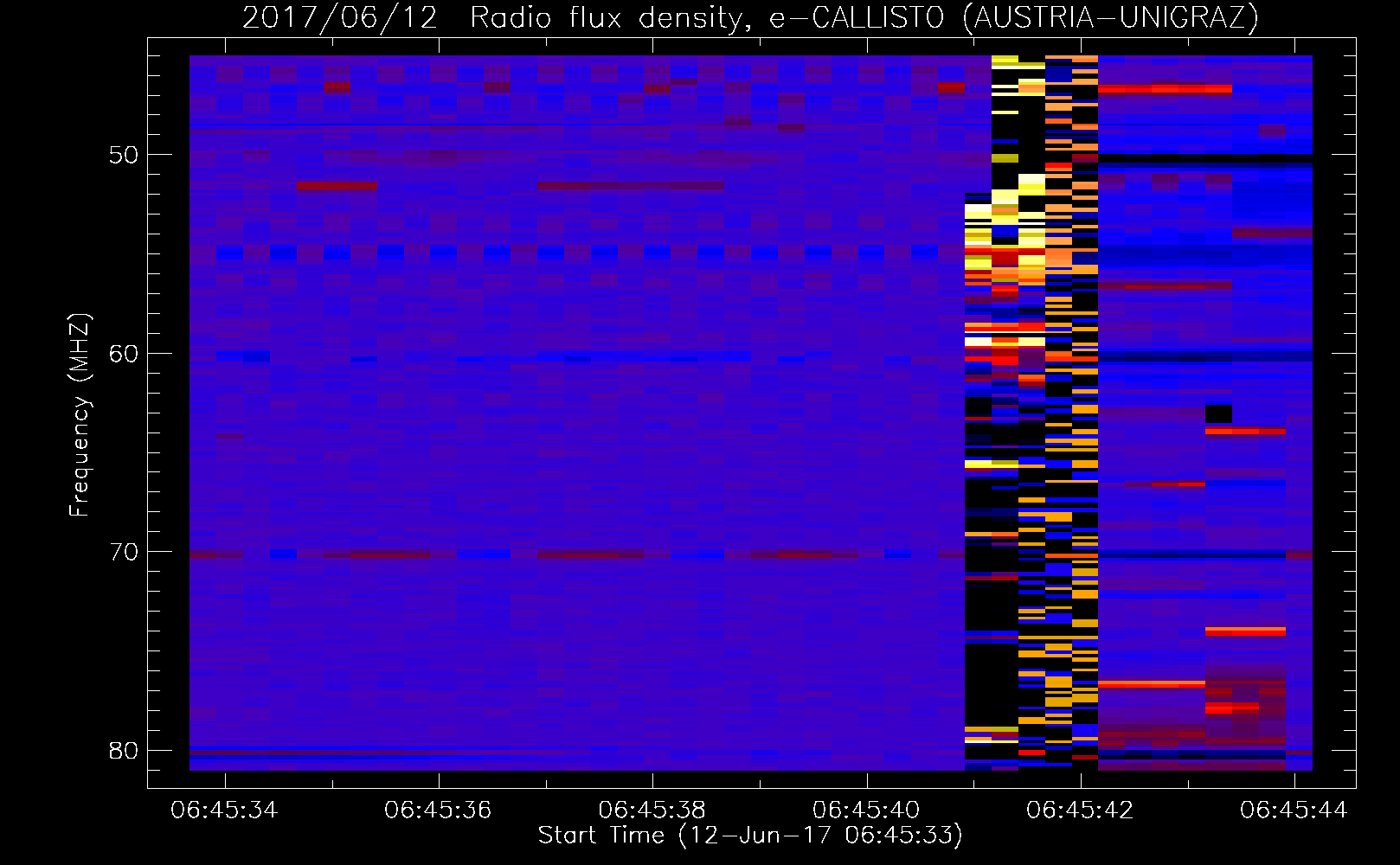Click the 70 MHz frequency tick label
The height and width of the screenshot is (865, 1400).
(124, 552)
